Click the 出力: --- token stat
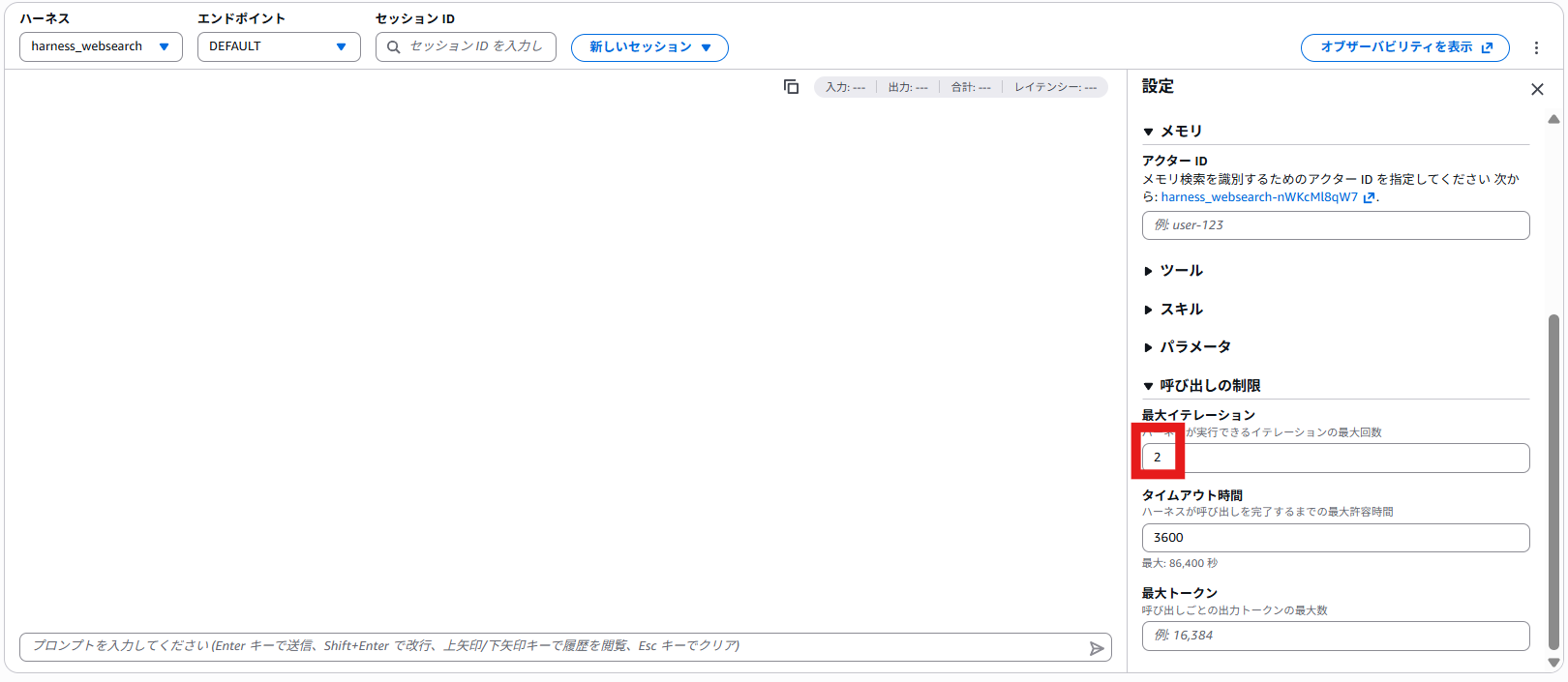The width and height of the screenshot is (1568, 682). (x=908, y=87)
